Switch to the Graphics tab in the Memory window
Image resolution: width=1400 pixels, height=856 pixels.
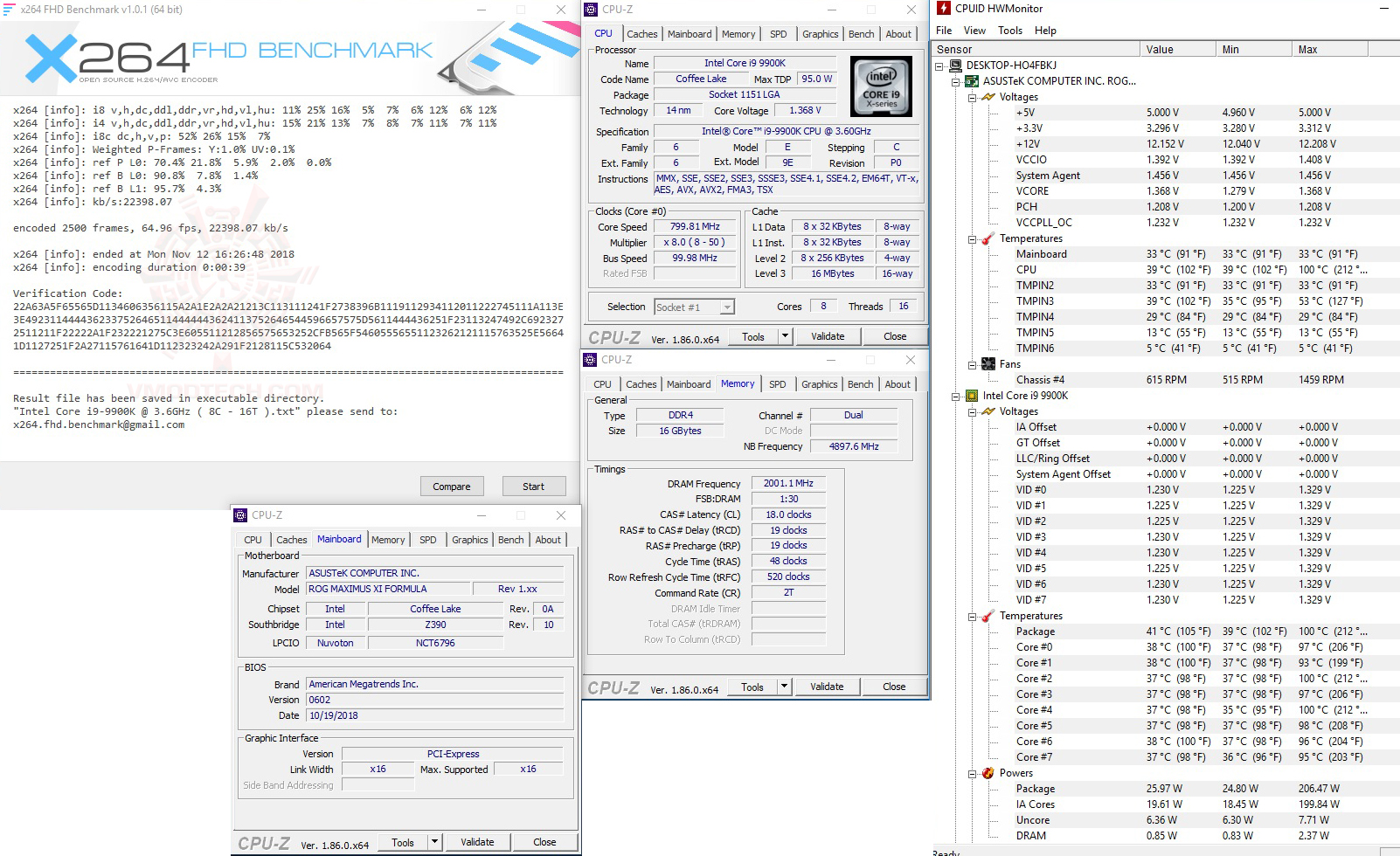point(819,383)
